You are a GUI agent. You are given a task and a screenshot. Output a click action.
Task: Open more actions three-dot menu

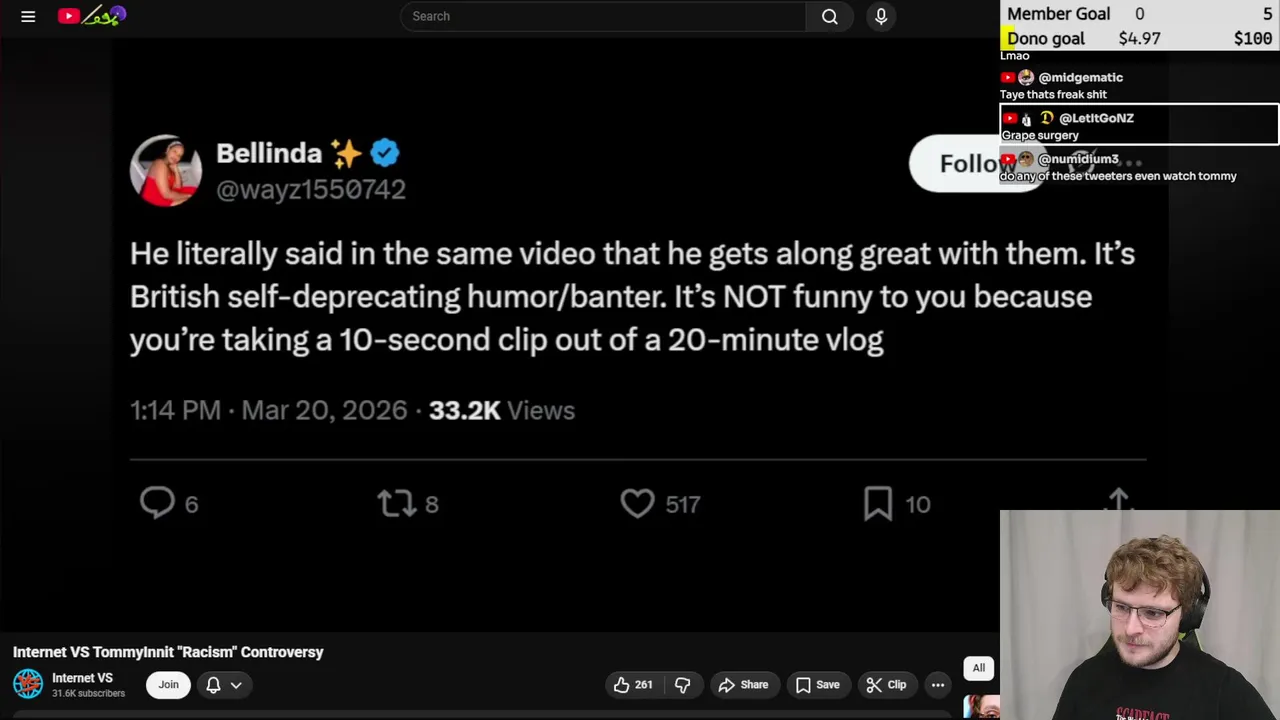click(938, 685)
